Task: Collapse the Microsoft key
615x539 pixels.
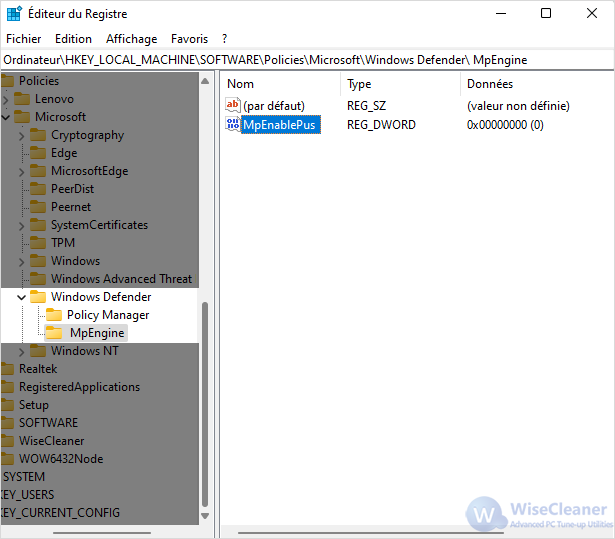Action: [5, 117]
